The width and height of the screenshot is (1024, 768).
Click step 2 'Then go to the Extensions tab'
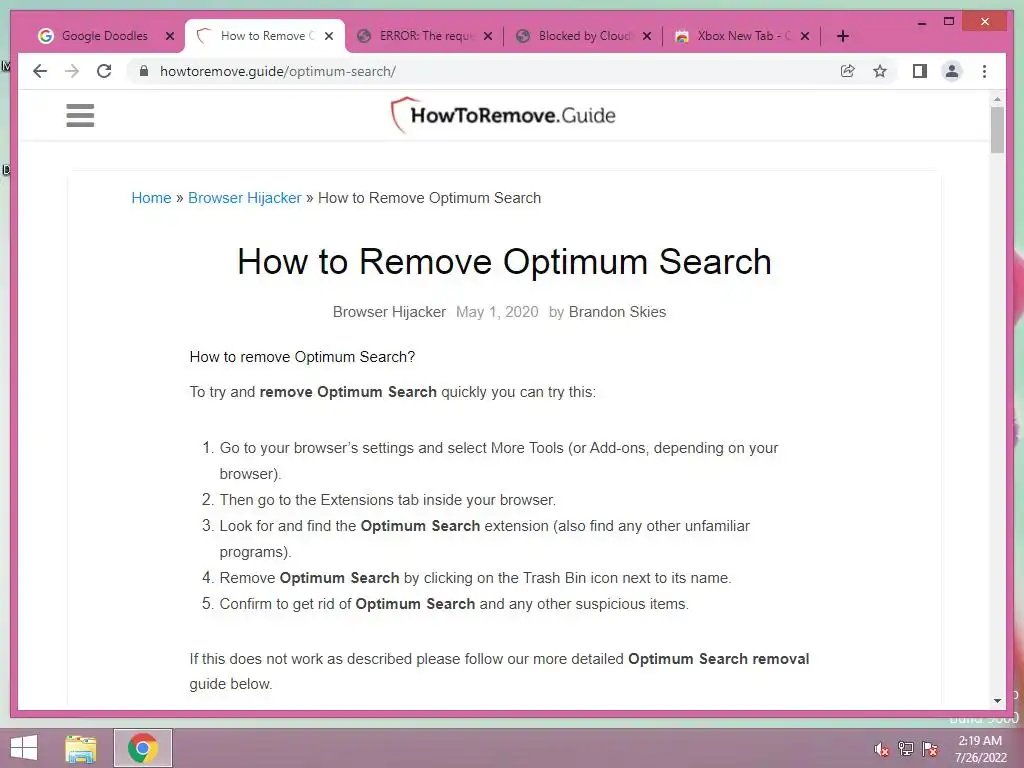[x=387, y=500]
